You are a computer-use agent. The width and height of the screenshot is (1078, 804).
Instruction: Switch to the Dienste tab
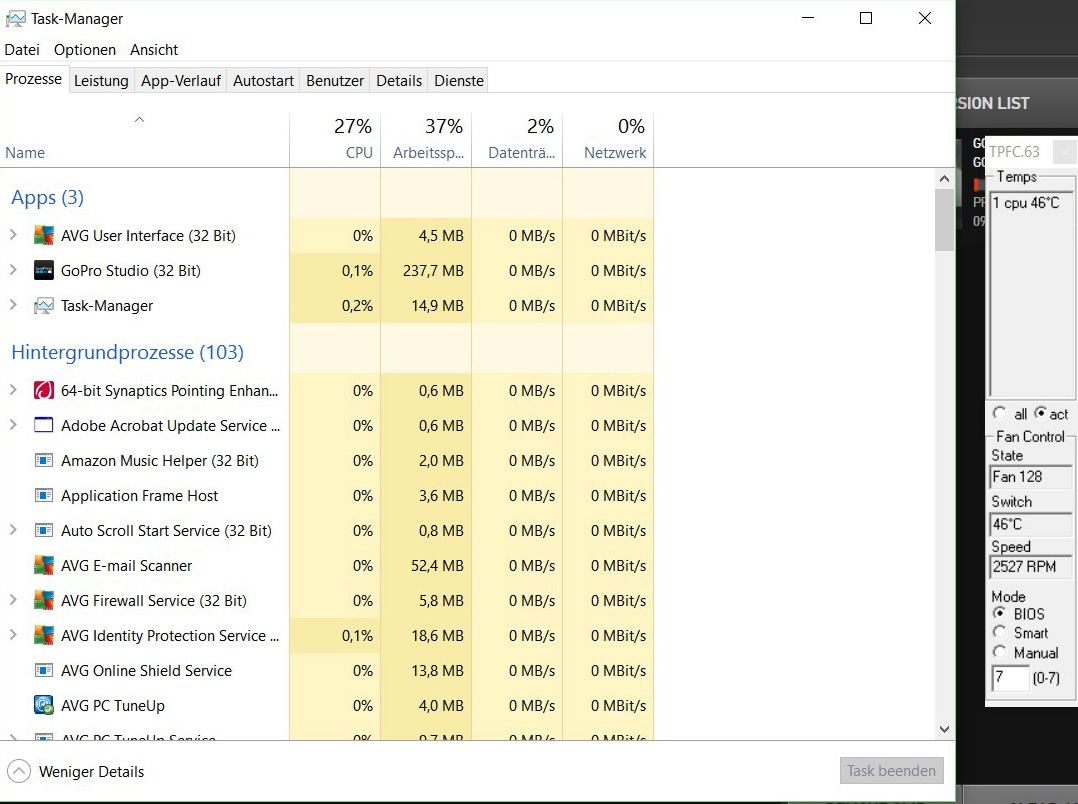(459, 80)
